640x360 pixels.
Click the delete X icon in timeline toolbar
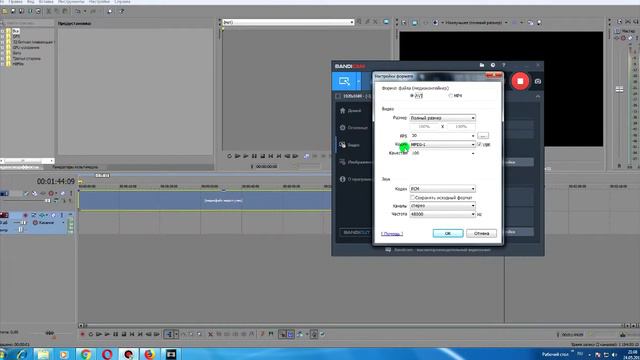click(x=210, y=334)
